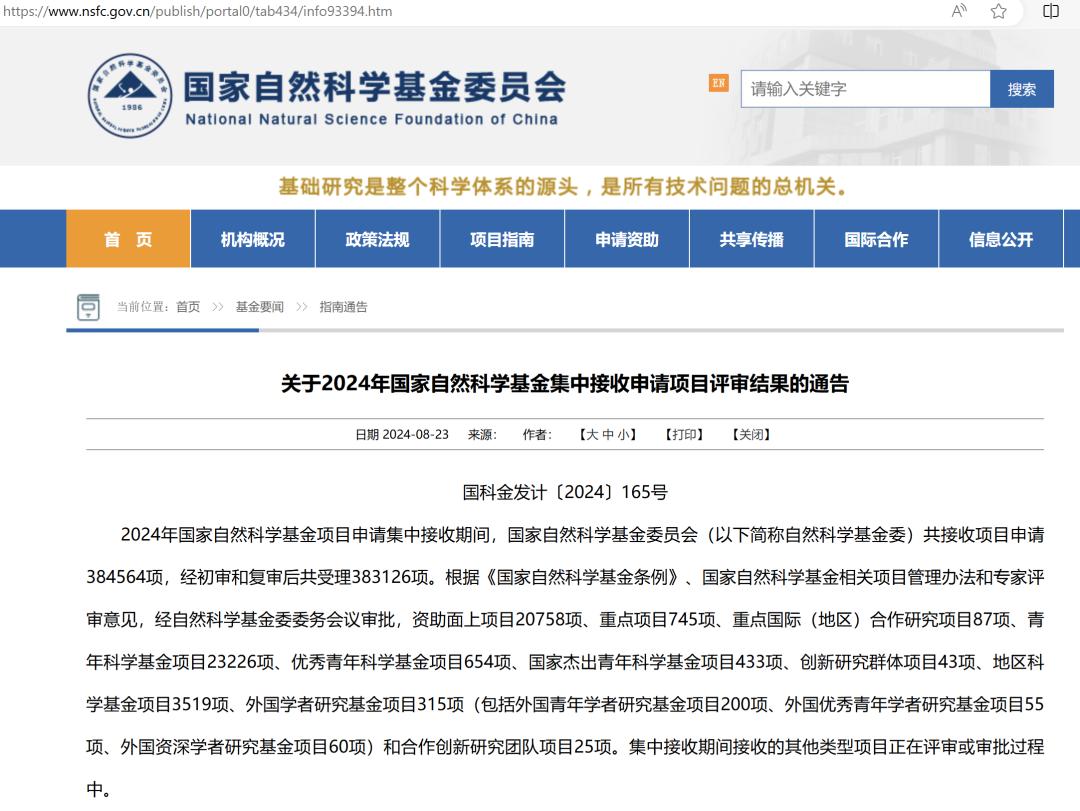Add page to favorites with star icon
This screenshot has width=1080, height=811.
998,11
